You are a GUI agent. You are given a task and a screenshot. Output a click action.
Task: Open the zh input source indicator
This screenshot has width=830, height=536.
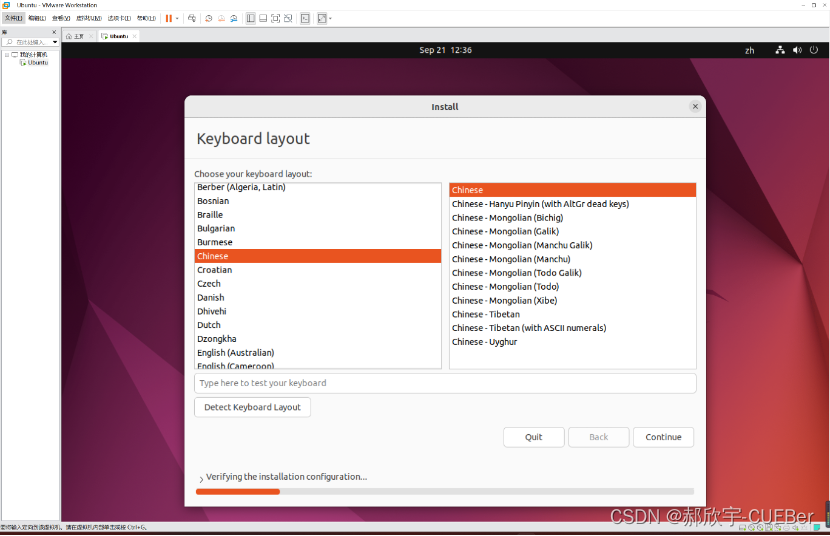(750, 50)
